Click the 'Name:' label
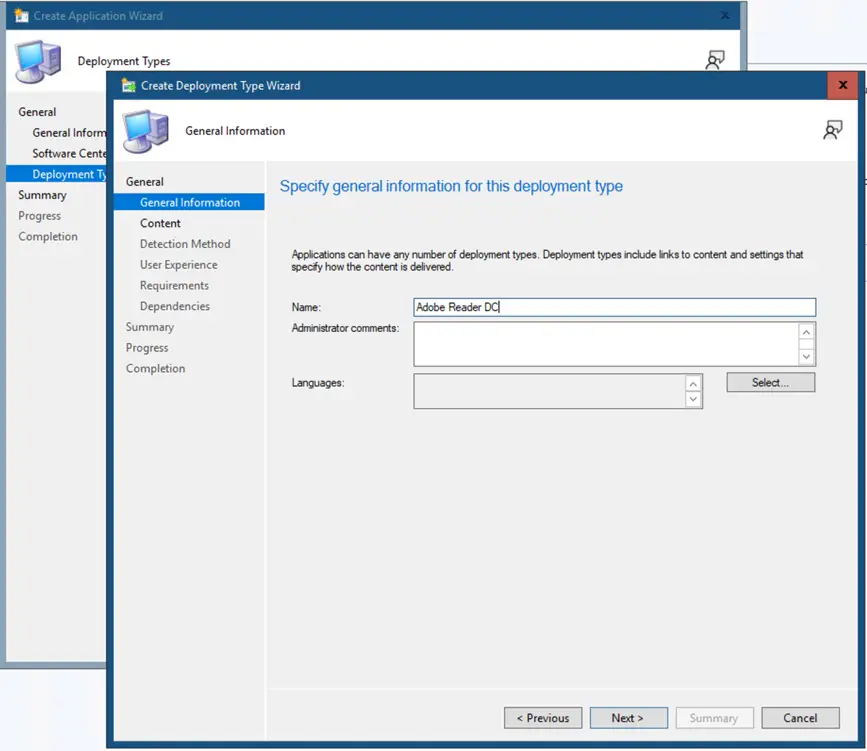The image size is (867, 751). [306, 307]
